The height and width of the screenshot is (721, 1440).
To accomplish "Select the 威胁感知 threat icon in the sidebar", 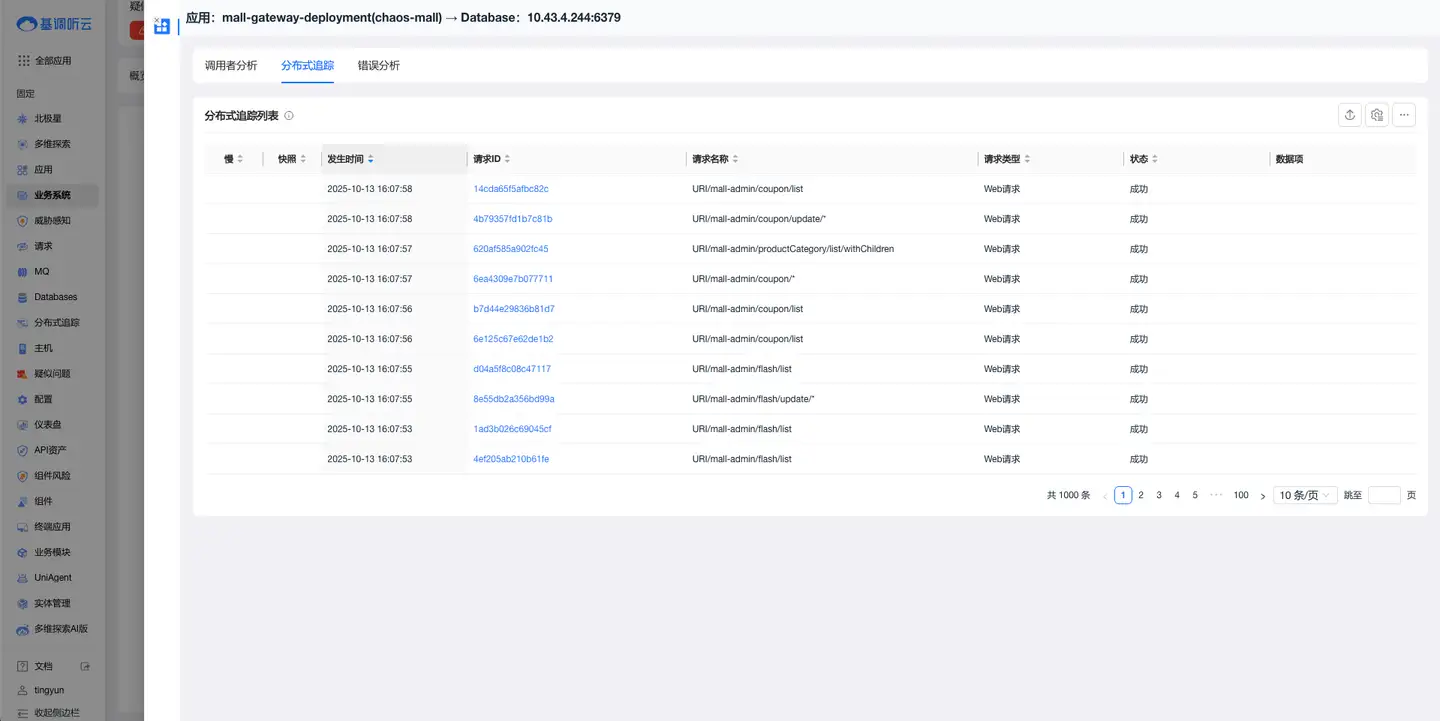I will tap(23, 221).
